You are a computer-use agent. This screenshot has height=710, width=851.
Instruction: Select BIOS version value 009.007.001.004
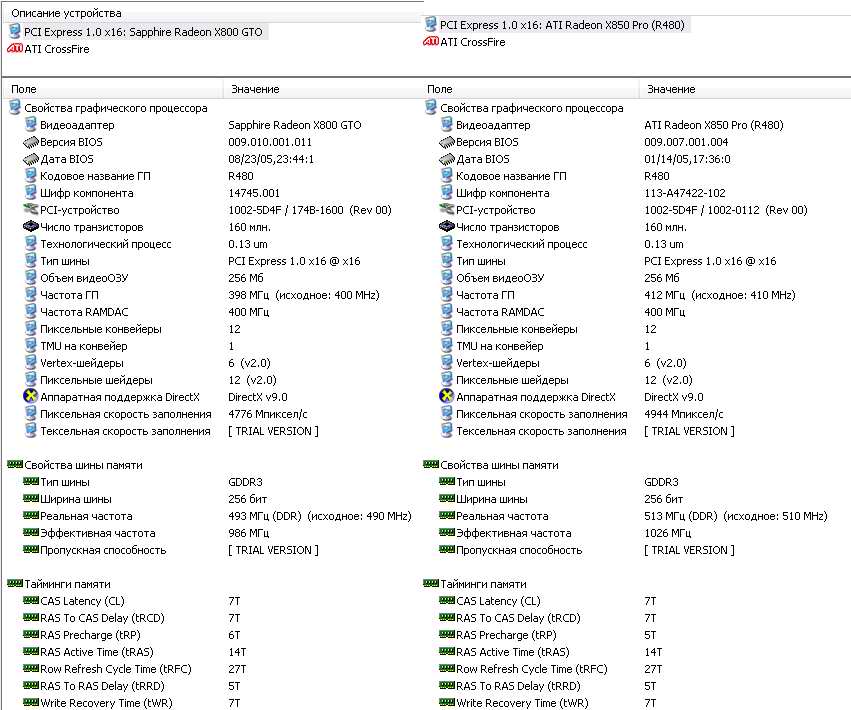coord(686,142)
